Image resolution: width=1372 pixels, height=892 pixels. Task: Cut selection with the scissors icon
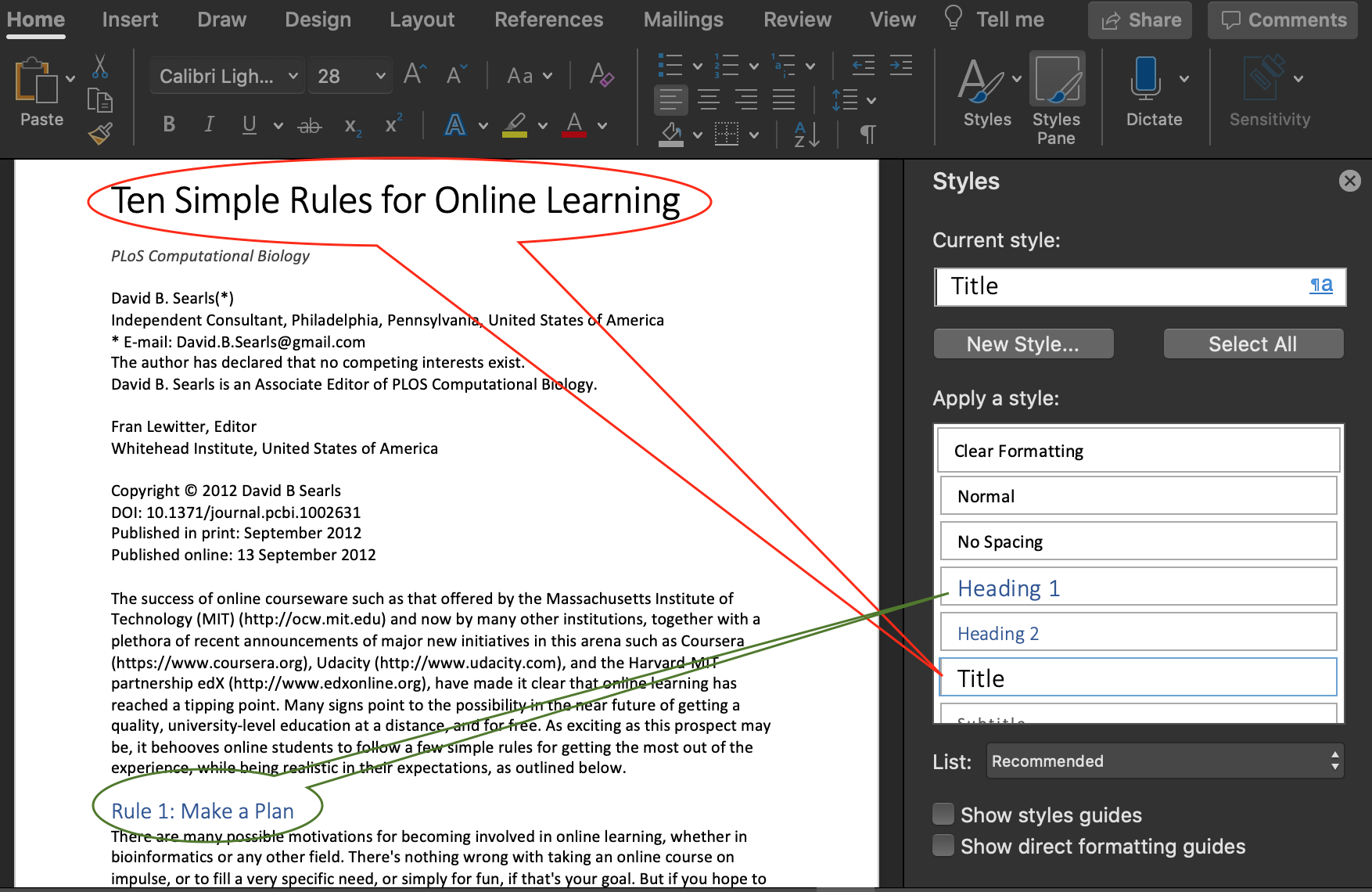coord(100,67)
